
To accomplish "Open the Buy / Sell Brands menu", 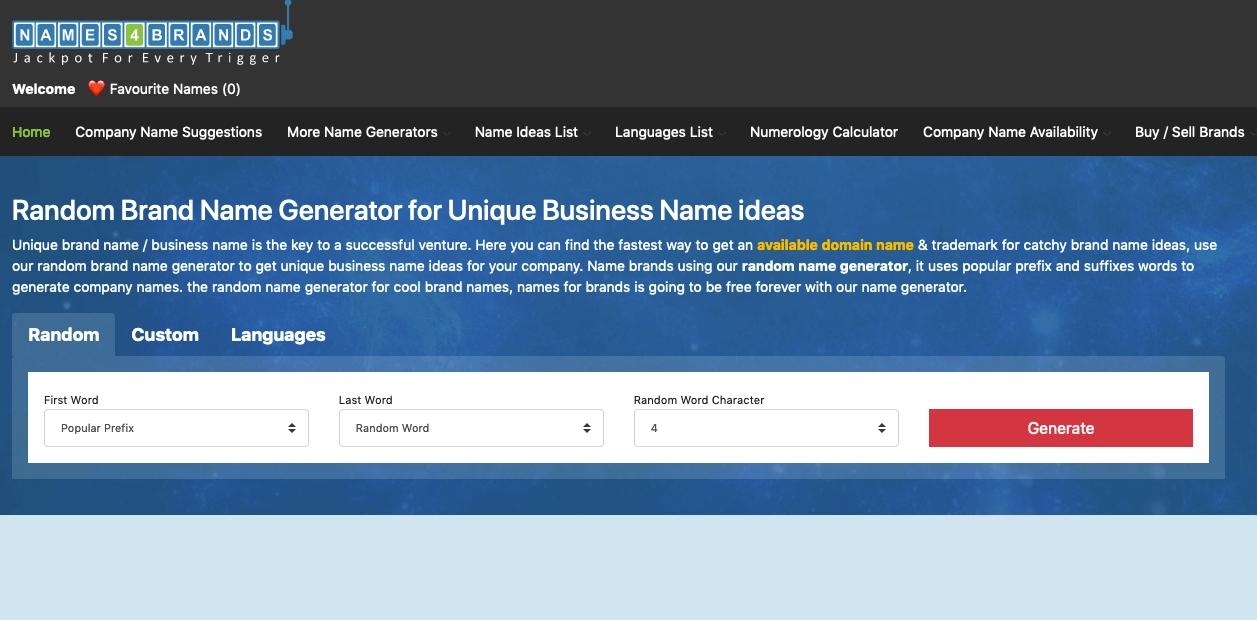I will (x=1189, y=131).
